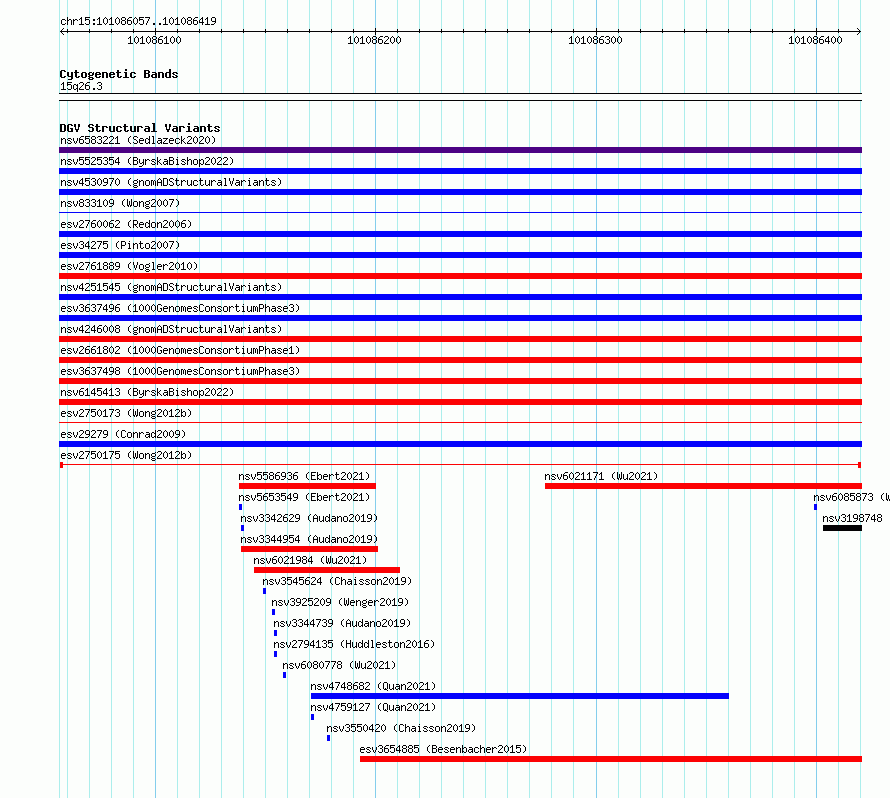
Task: Click the black bar under nsv3198748
Action: 842,528
